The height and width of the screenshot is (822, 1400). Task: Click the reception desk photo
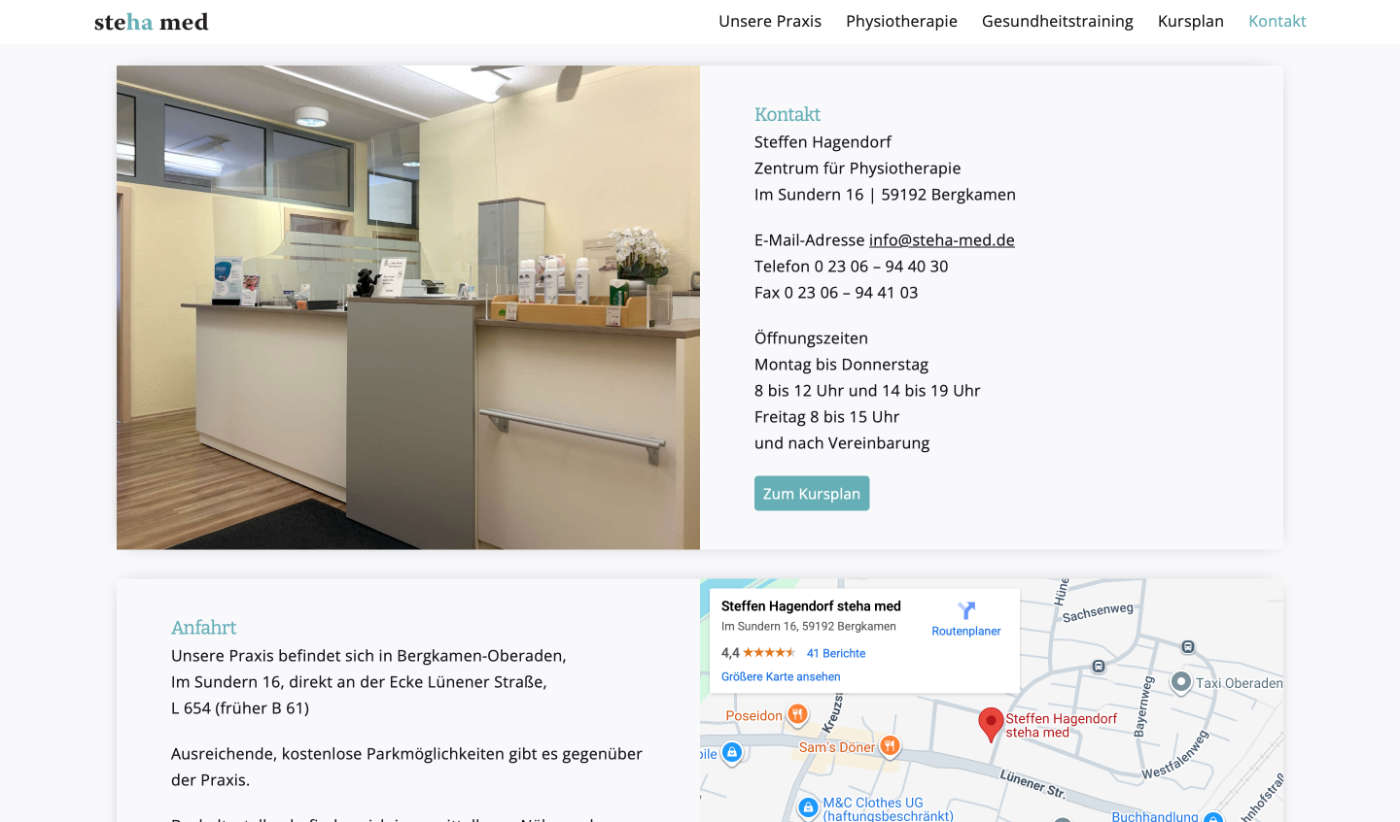pyautogui.click(x=408, y=307)
